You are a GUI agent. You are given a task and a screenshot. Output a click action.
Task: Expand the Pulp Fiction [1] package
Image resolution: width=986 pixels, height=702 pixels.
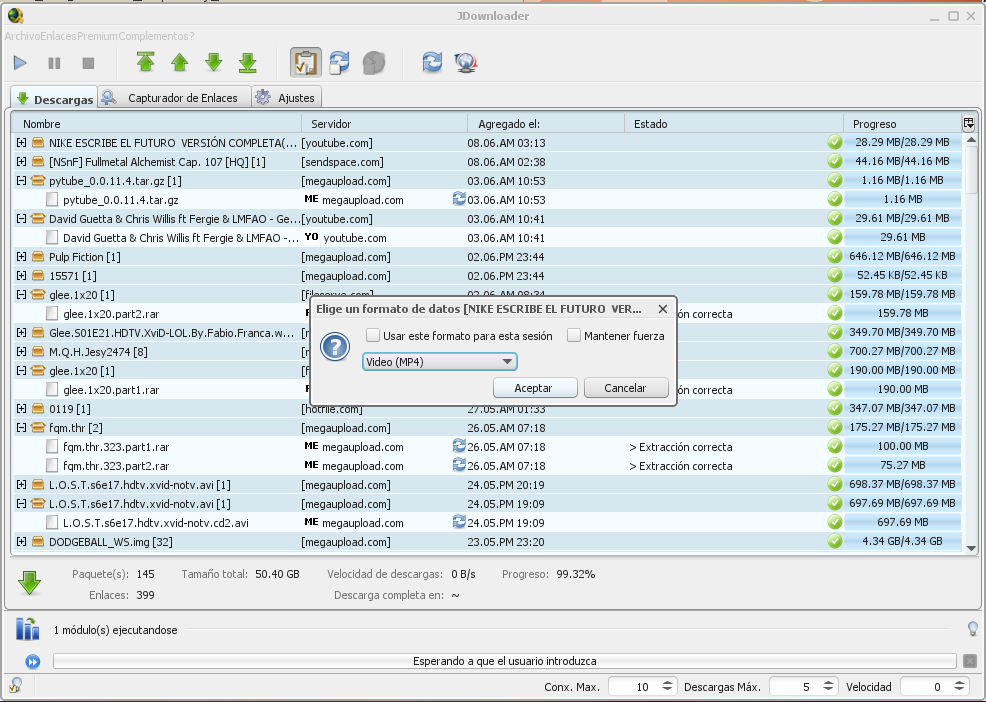pyautogui.click(x=21, y=257)
